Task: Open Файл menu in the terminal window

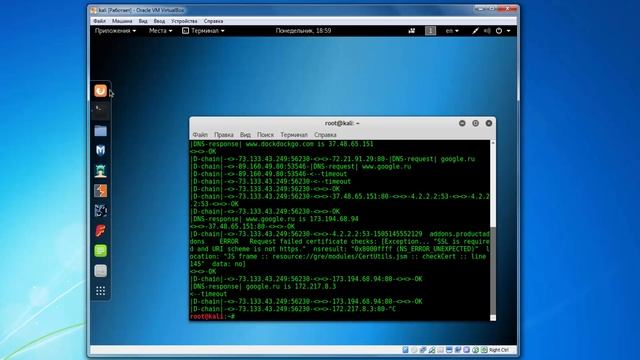Action: click(x=200, y=135)
